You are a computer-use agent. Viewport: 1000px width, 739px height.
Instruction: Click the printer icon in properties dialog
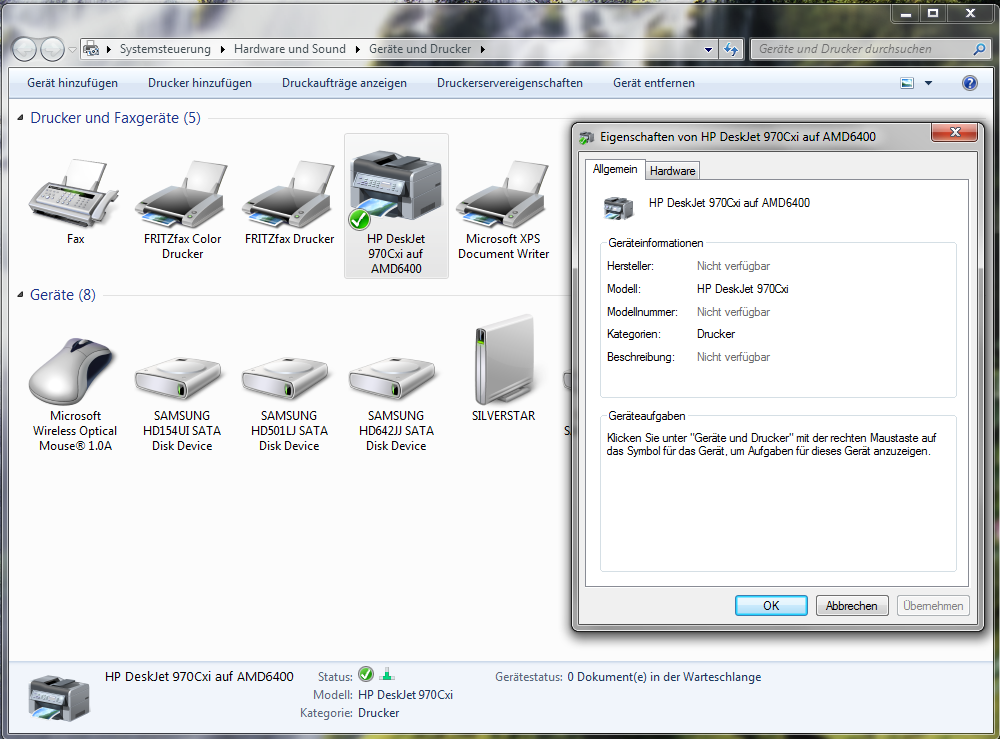tap(618, 208)
